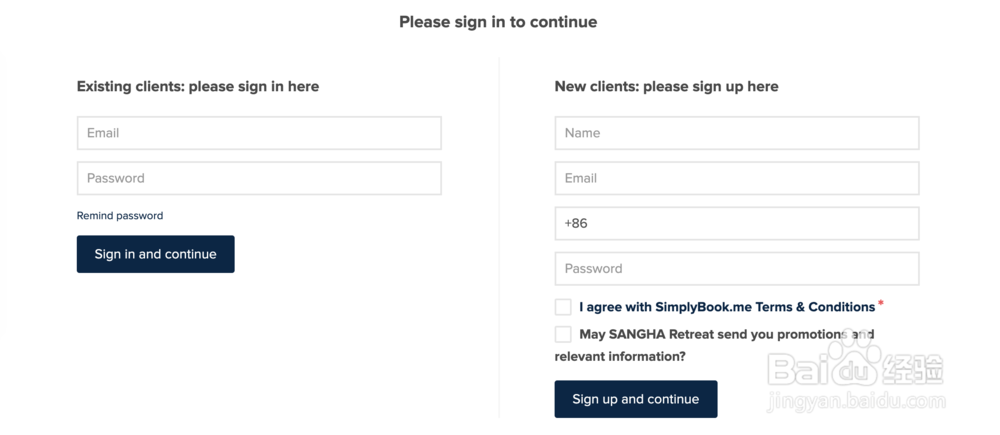The height and width of the screenshot is (435, 1000).
Task: Click the red required asterisk marker
Action: pos(881,302)
